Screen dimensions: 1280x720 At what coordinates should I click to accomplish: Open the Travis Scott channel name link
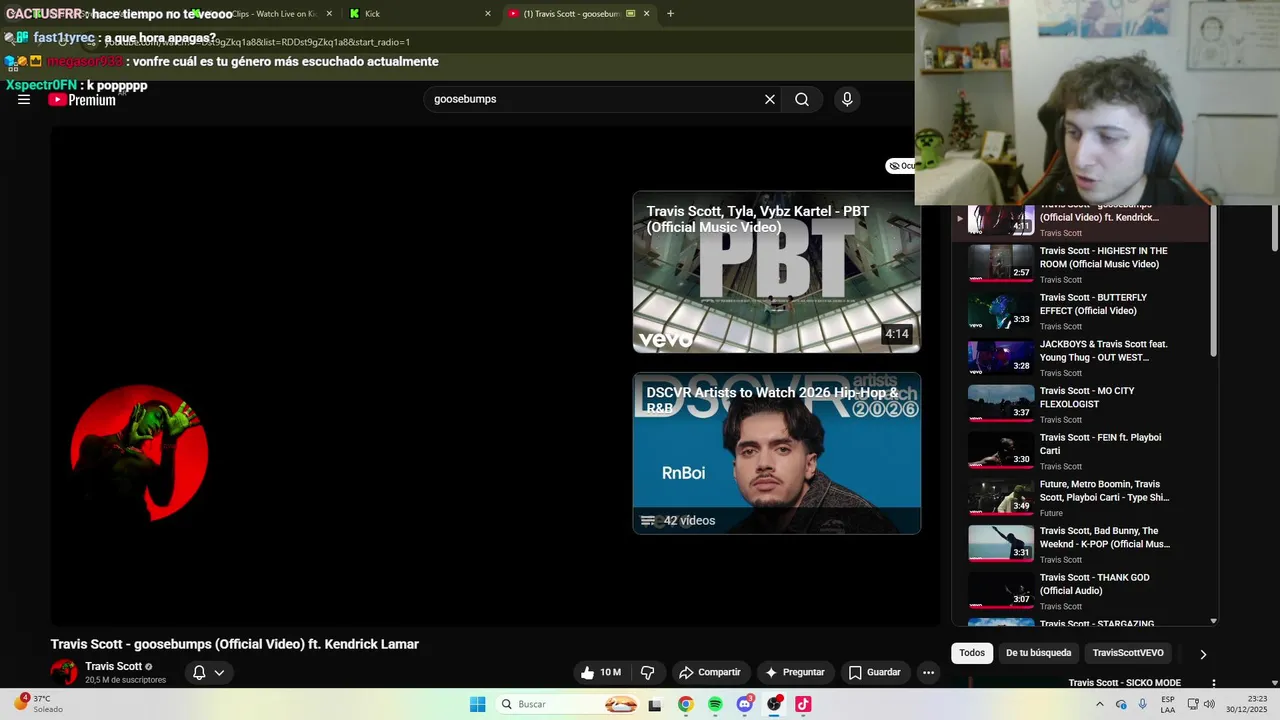coord(114,666)
